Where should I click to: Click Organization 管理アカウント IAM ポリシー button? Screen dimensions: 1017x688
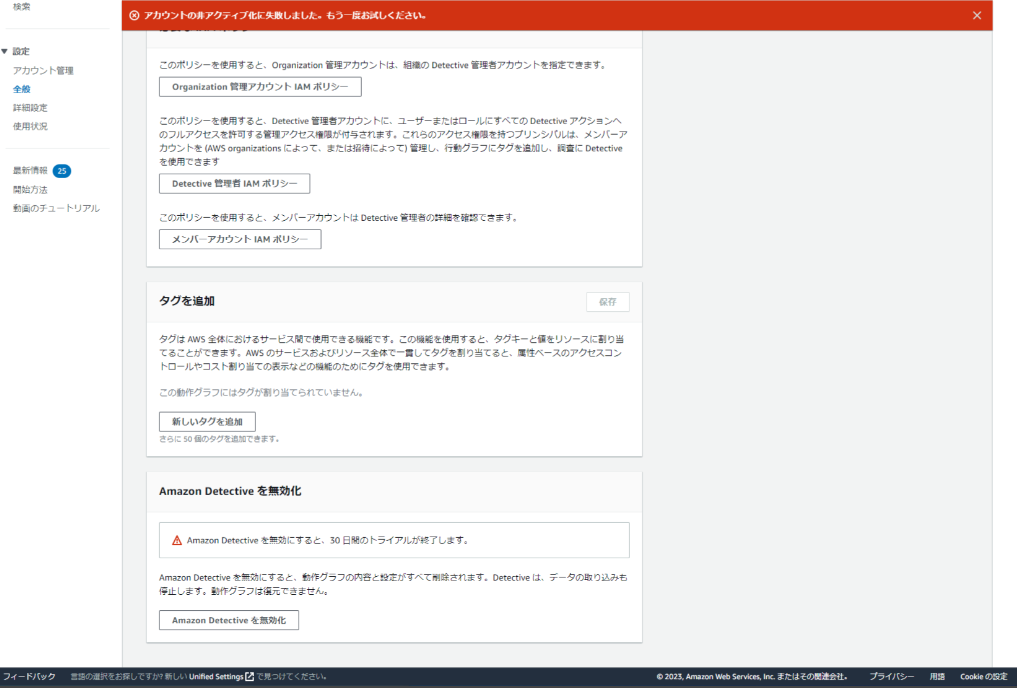click(260, 87)
